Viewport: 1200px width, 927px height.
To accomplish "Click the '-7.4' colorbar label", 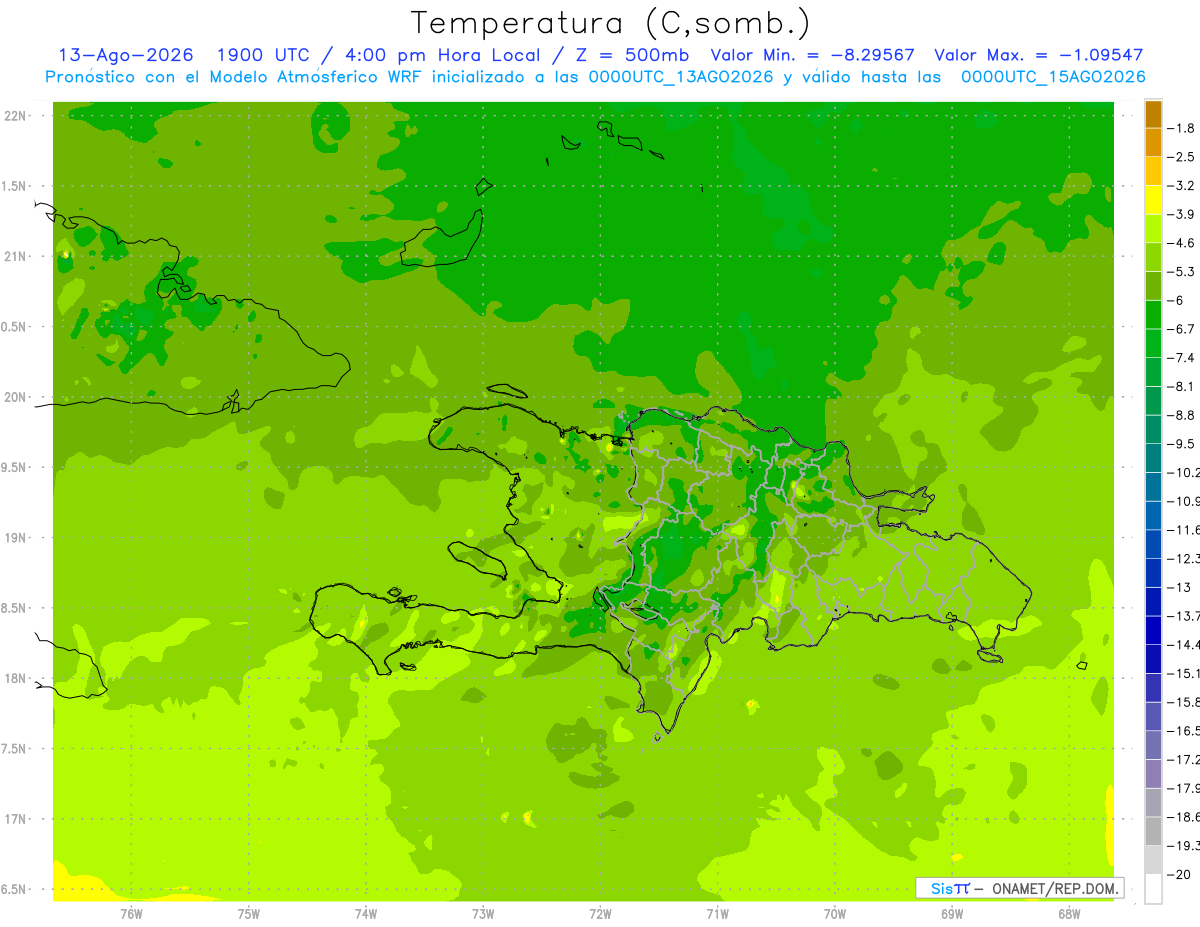I will [1181, 357].
